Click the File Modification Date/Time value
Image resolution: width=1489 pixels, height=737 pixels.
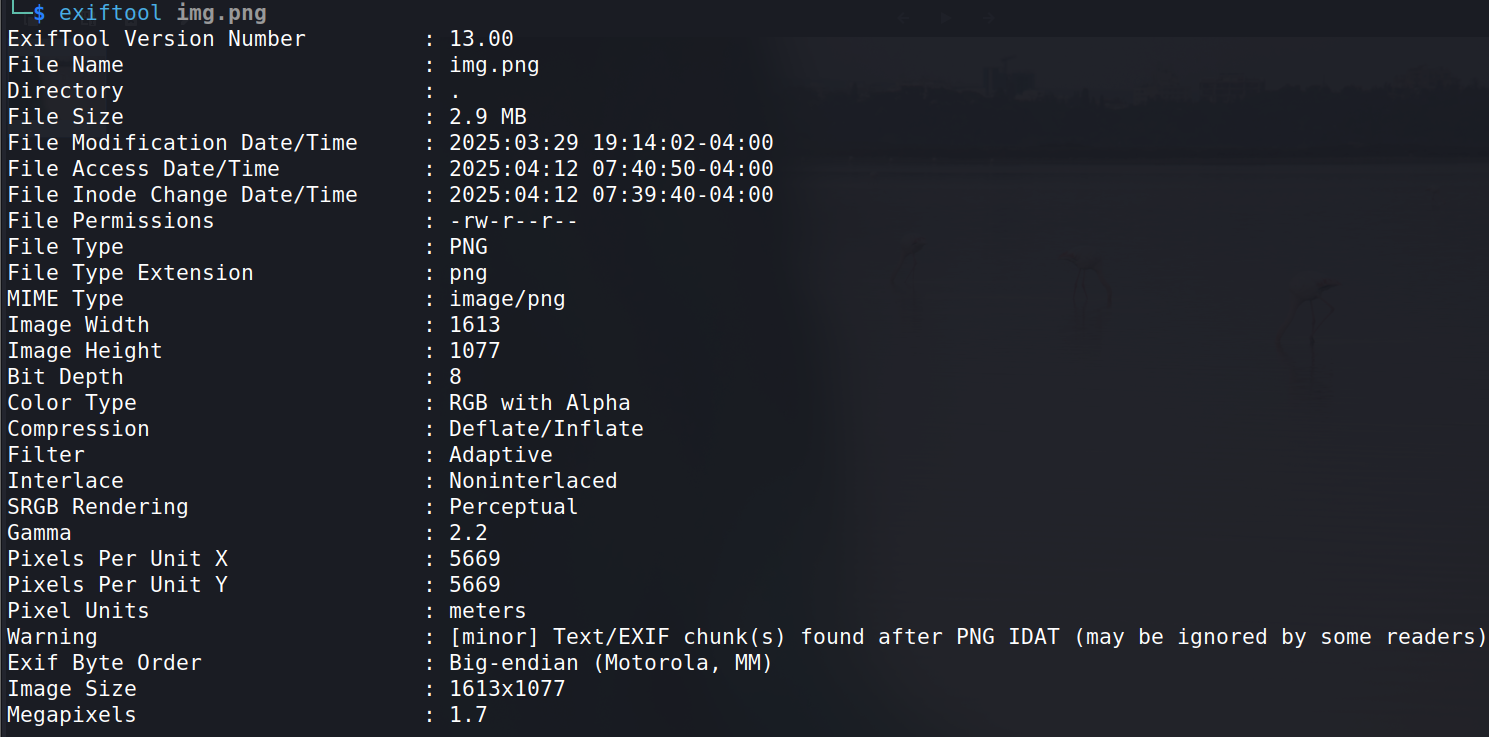tap(611, 143)
